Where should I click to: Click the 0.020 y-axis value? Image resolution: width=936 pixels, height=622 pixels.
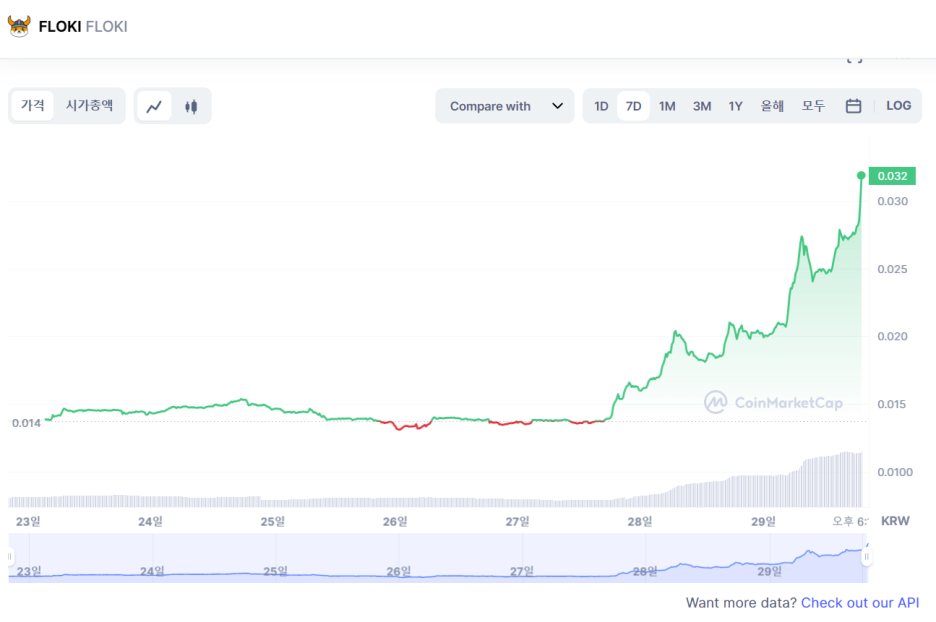892,337
